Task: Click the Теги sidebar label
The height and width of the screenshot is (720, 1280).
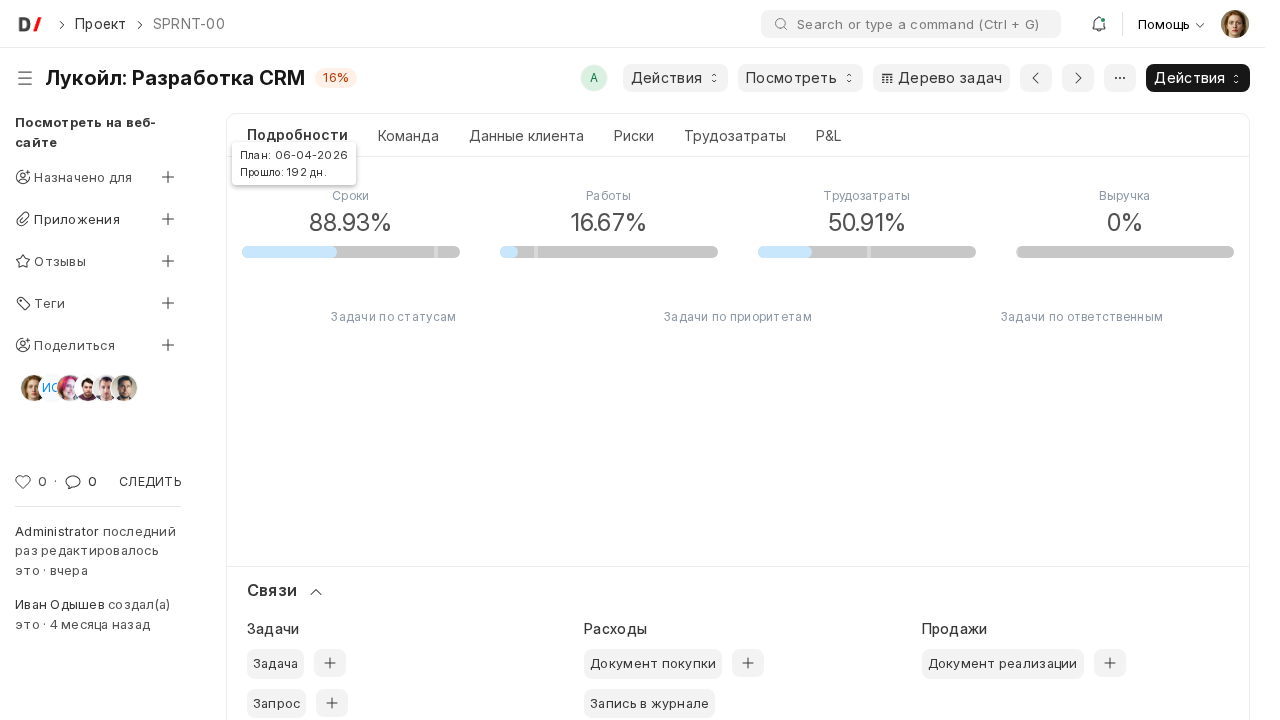Action: 49,303
